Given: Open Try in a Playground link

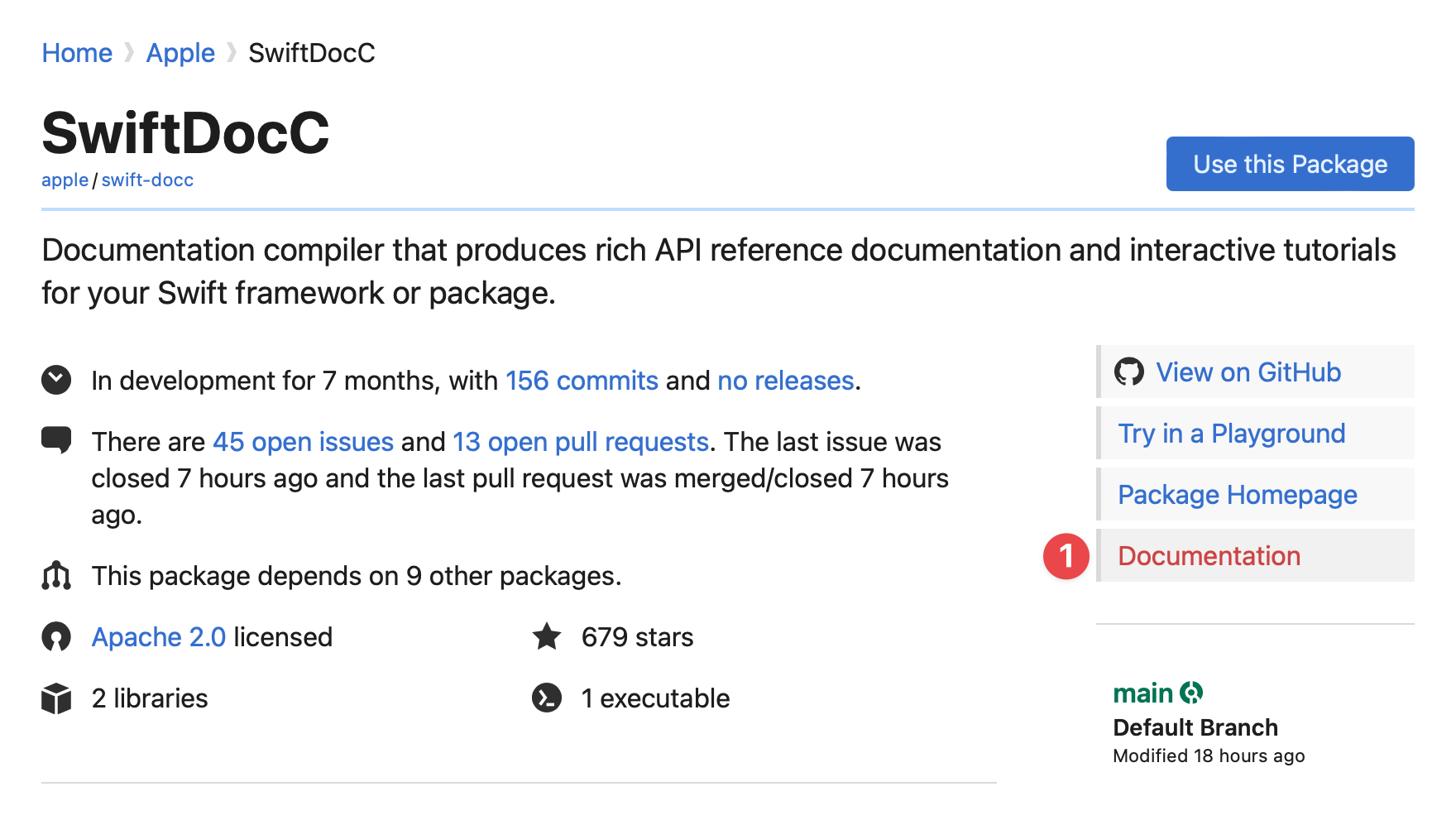Looking at the screenshot, I should pos(1256,434).
